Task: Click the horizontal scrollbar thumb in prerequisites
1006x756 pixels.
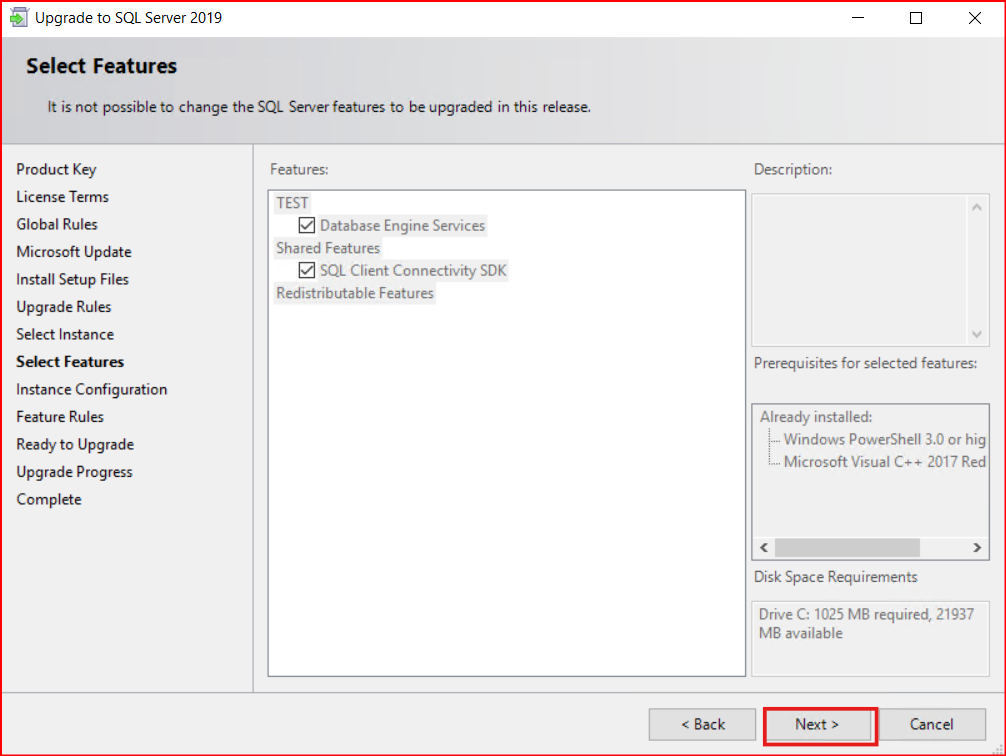Action: 846,548
